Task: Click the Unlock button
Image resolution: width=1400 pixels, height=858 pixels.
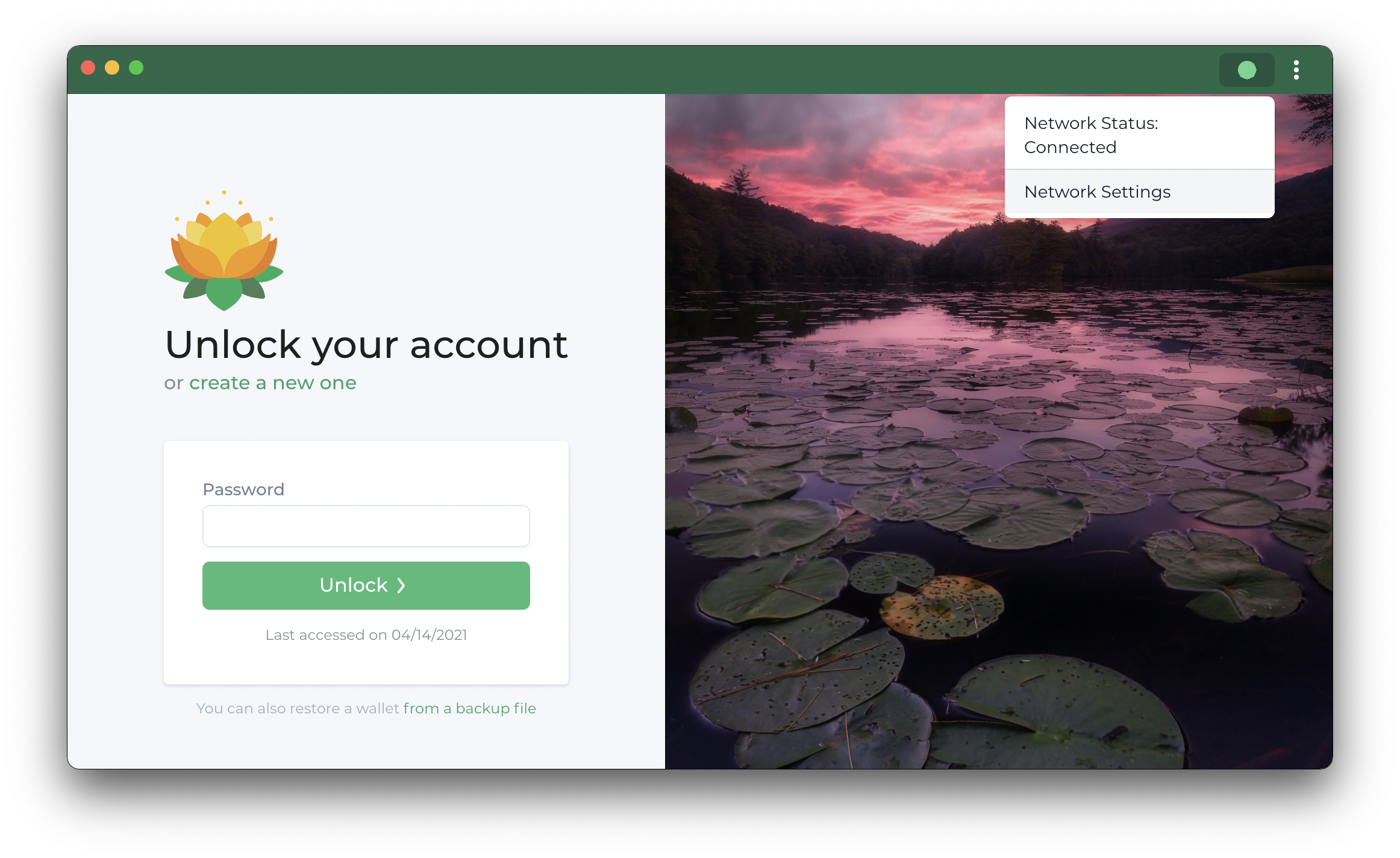Action: coord(365,585)
